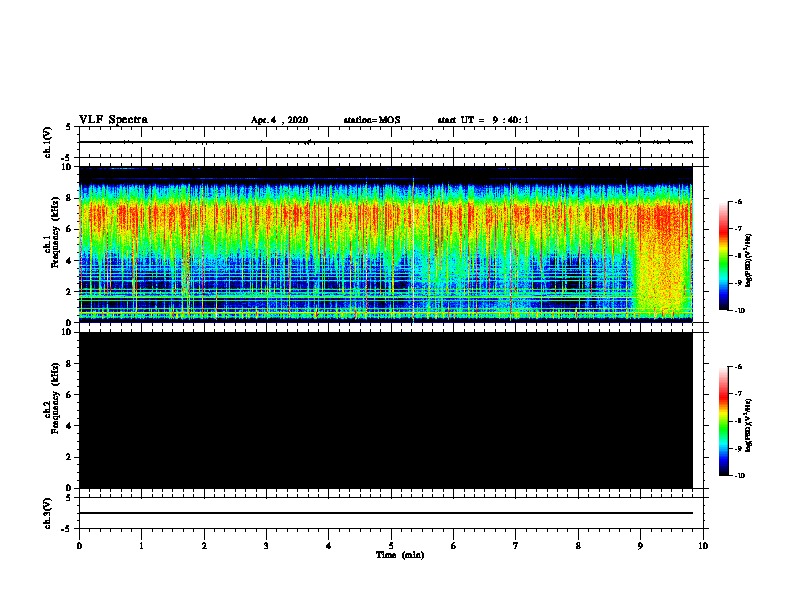792x612 pixels.
Task: Select the "Time (min)" x-axis label
Action: [400, 555]
